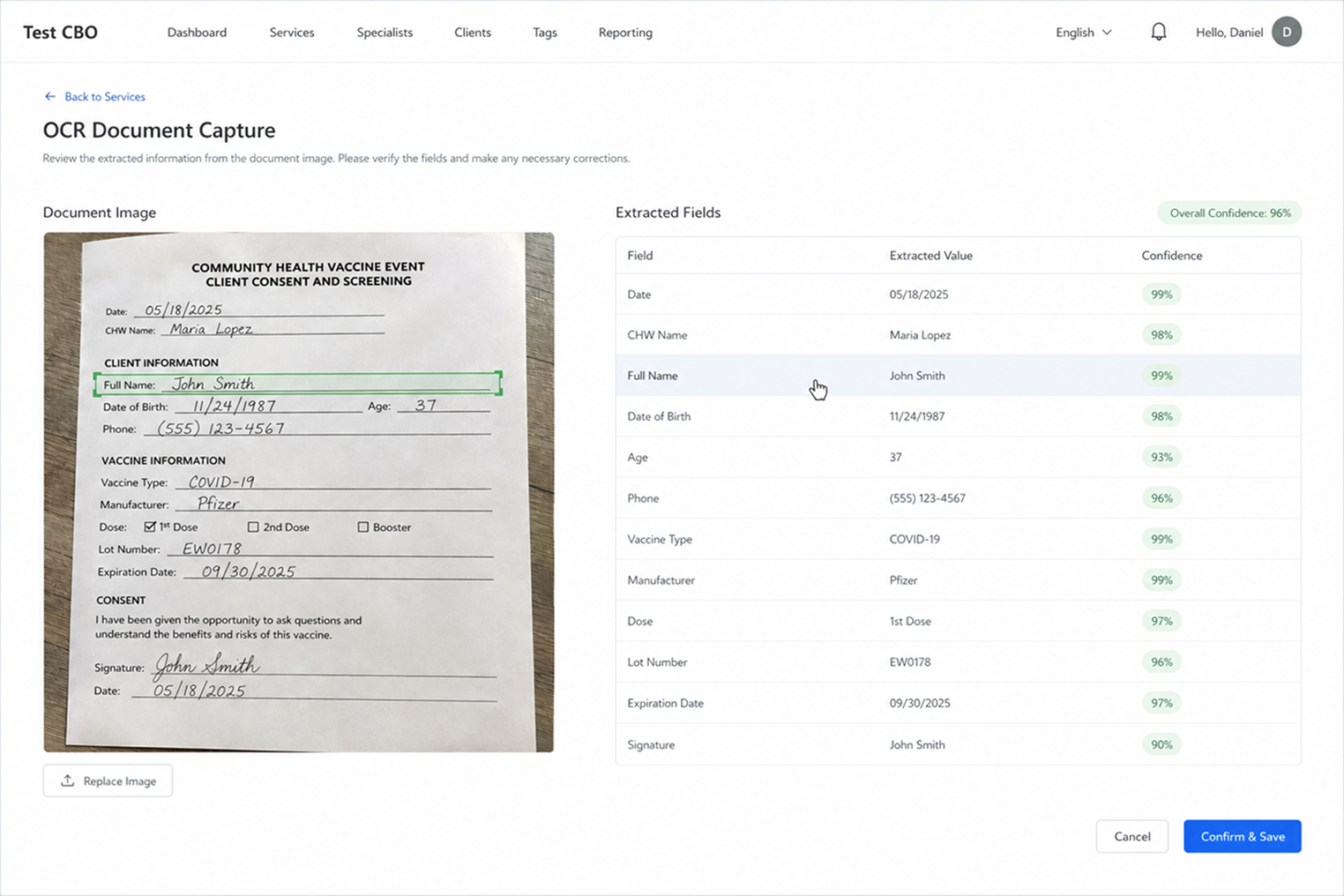Click the Age field label
1344x896 pixels.
click(638, 457)
